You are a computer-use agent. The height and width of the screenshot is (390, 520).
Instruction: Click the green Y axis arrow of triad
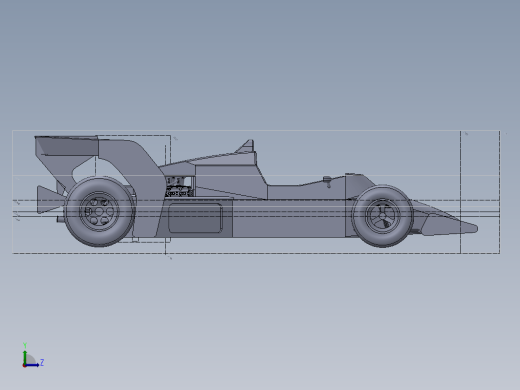pyautogui.click(x=25, y=356)
